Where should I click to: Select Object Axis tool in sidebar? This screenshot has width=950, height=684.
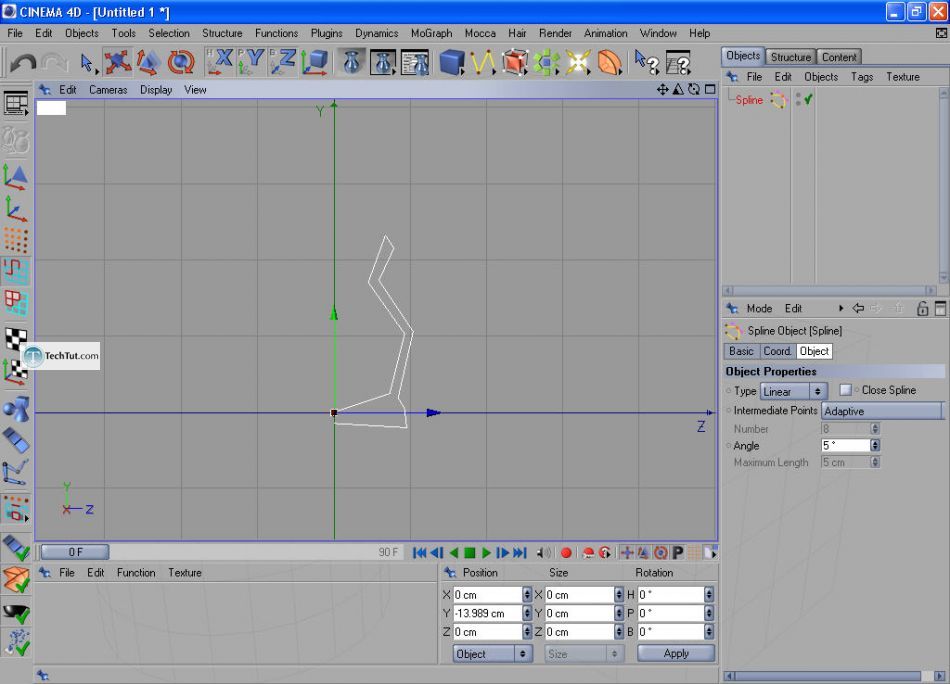click(x=16, y=209)
